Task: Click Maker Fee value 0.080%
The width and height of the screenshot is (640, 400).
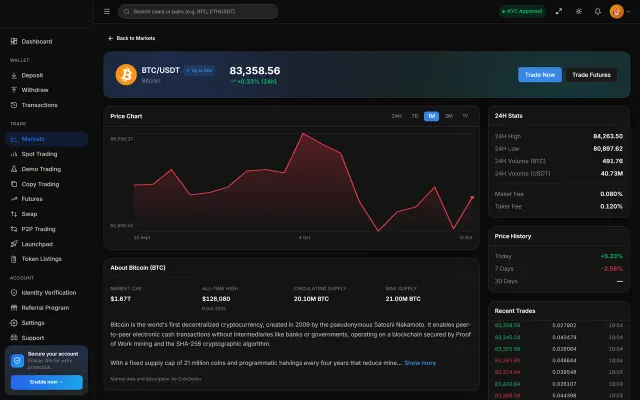Action: [x=611, y=194]
